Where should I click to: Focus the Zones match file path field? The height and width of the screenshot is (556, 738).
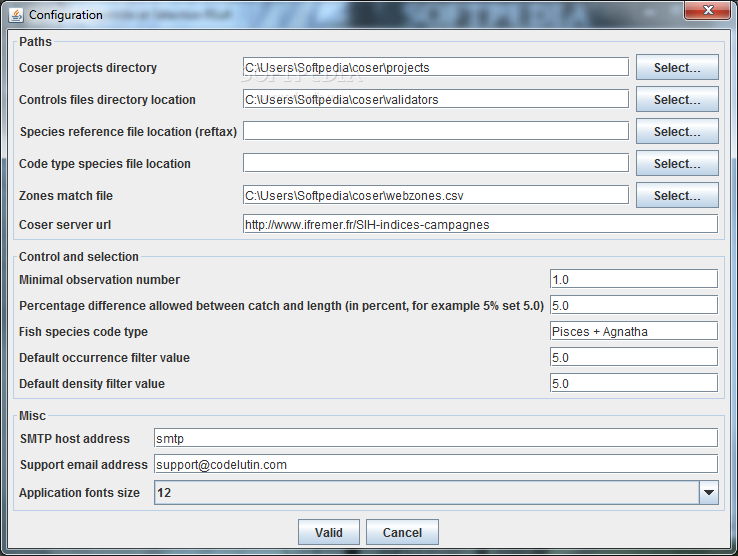coord(436,195)
